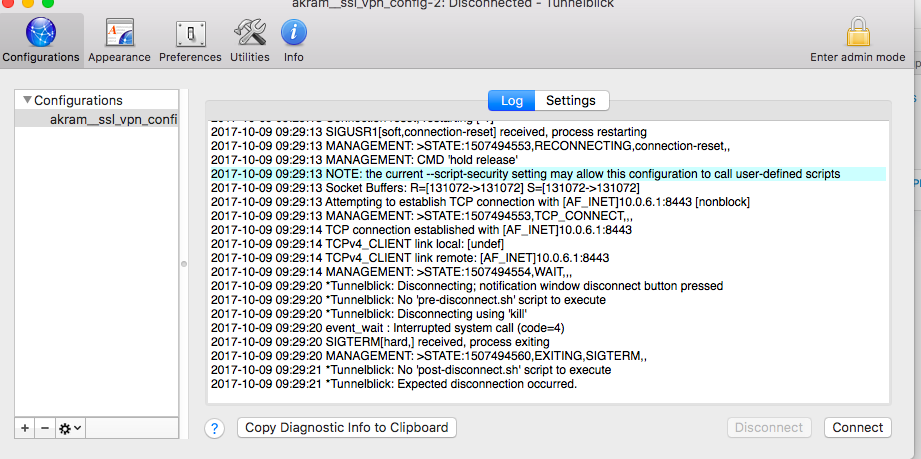Click the 'SIGTERM[hard,] received' log line
Viewport: 921px width, 459px height.
click(380, 342)
